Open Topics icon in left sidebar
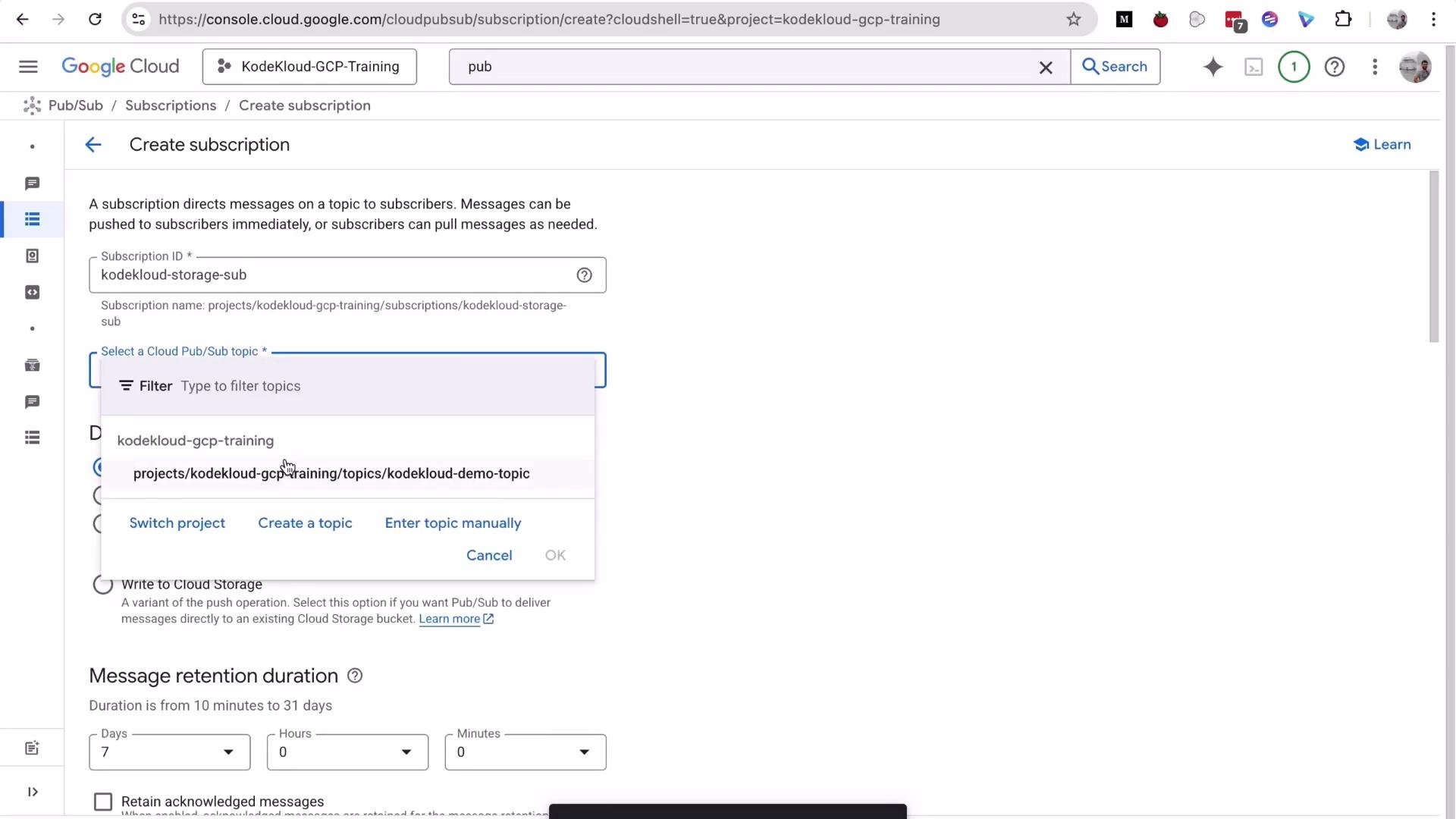The width and height of the screenshot is (1456, 819). [32, 184]
